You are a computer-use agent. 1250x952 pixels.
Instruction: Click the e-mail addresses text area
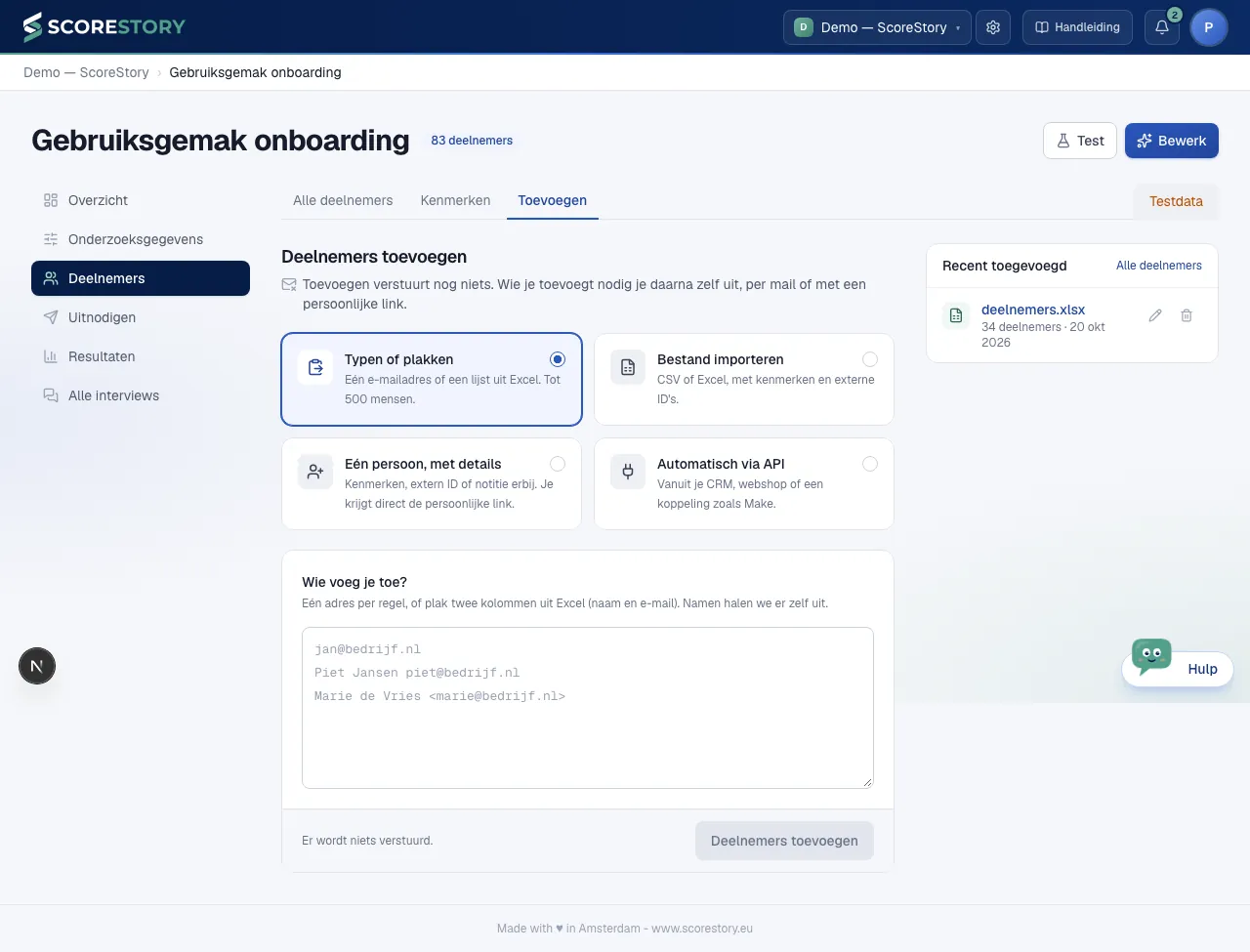click(588, 708)
